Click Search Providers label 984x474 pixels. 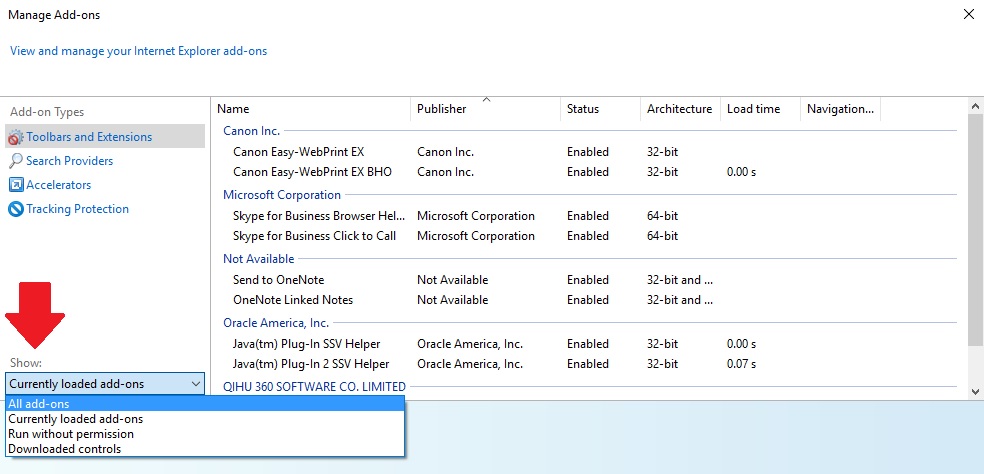70,161
